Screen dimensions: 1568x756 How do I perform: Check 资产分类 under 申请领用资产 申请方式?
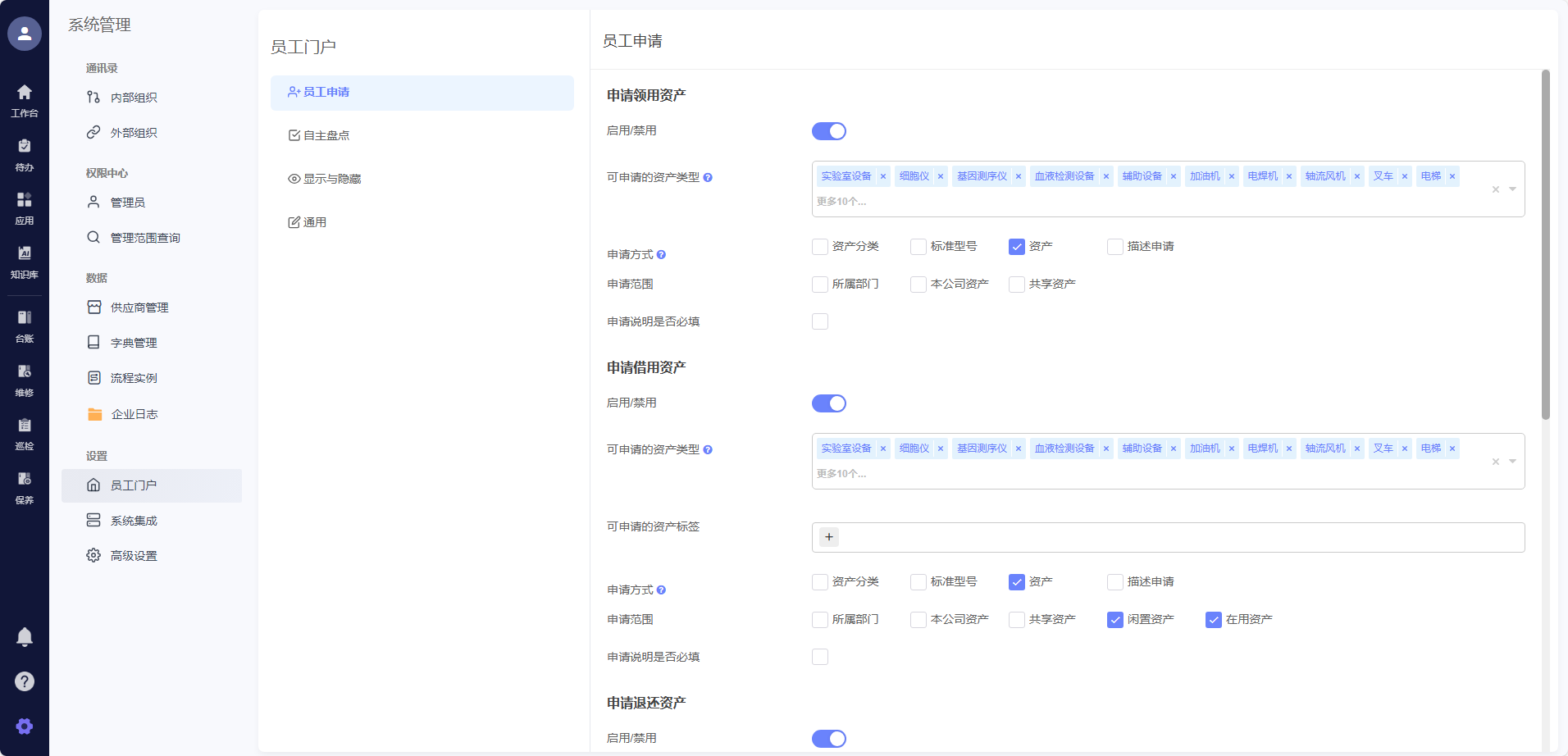click(x=820, y=247)
